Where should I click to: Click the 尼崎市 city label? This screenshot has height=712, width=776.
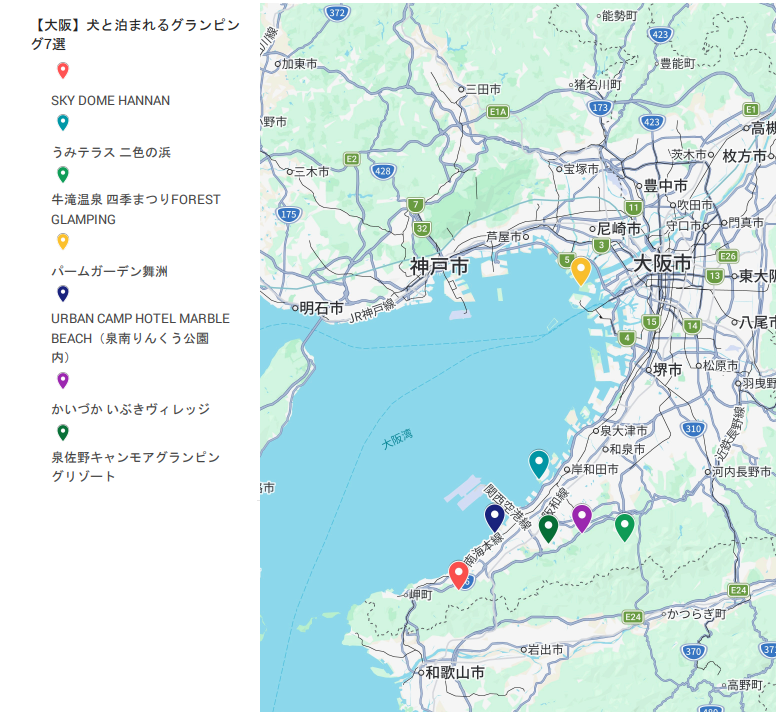click(619, 229)
